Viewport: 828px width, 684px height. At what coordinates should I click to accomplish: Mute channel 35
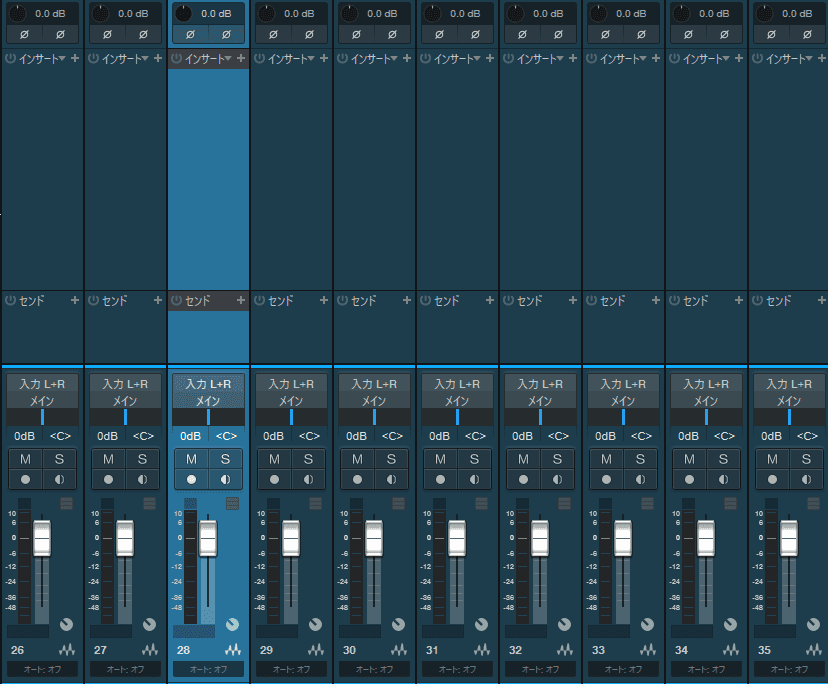[x=772, y=459]
